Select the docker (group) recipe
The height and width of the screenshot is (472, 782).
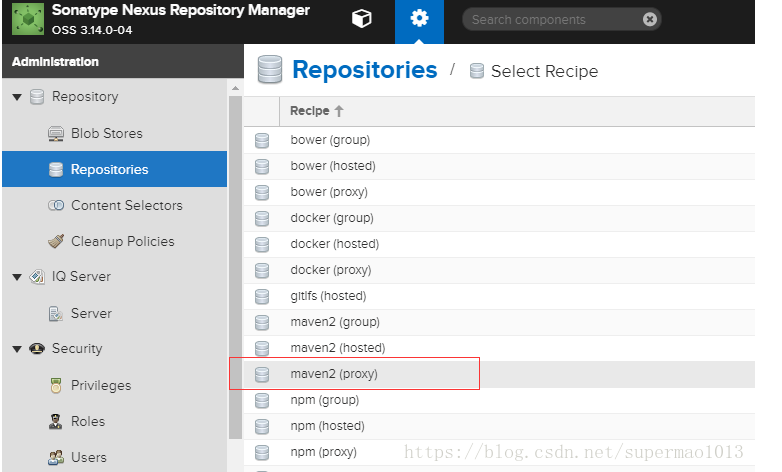(x=499, y=218)
